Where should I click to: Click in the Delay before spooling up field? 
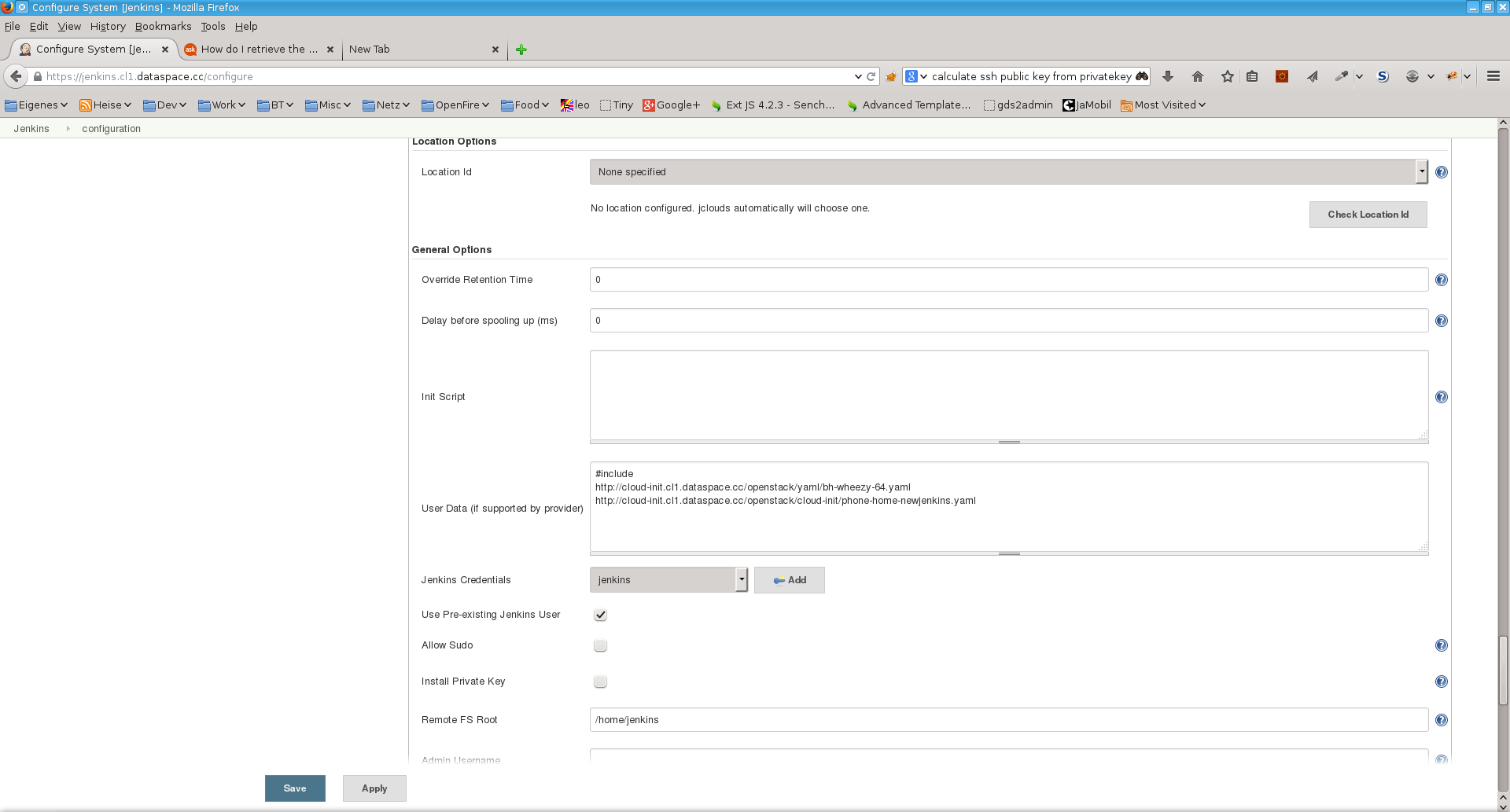(x=1009, y=321)
